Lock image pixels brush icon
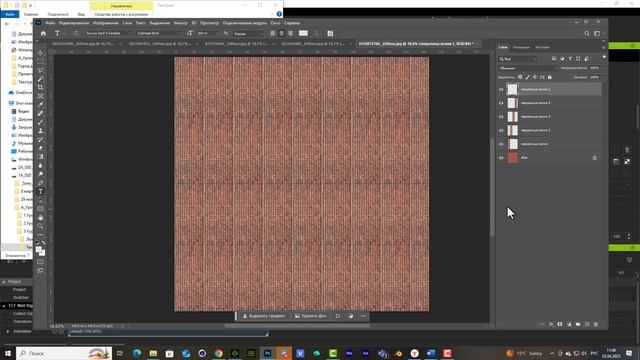This screenshot has width=640, height=360. 527,77
